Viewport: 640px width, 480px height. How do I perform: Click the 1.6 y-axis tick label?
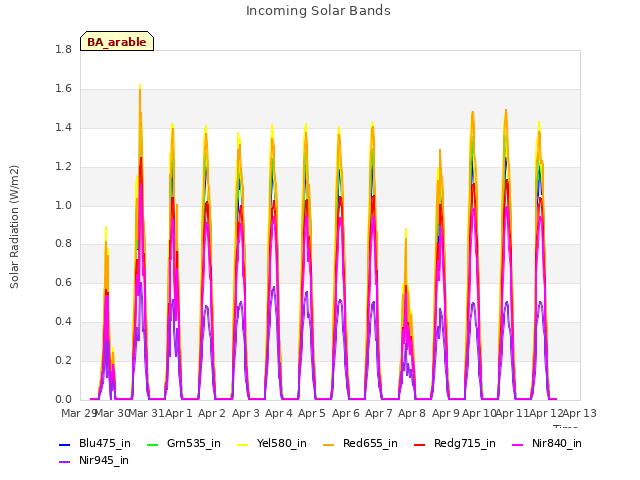63,89
